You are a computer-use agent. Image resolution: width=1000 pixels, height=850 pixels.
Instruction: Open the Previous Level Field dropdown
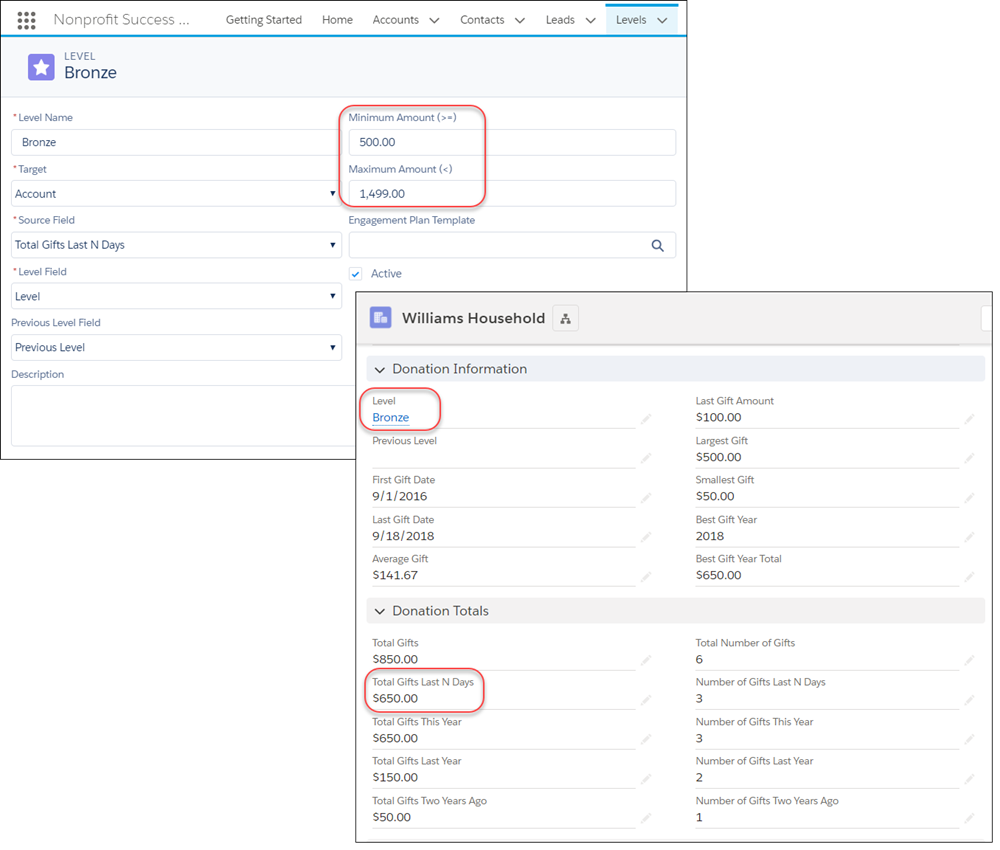pyautogui.click(x=176, y=348)
